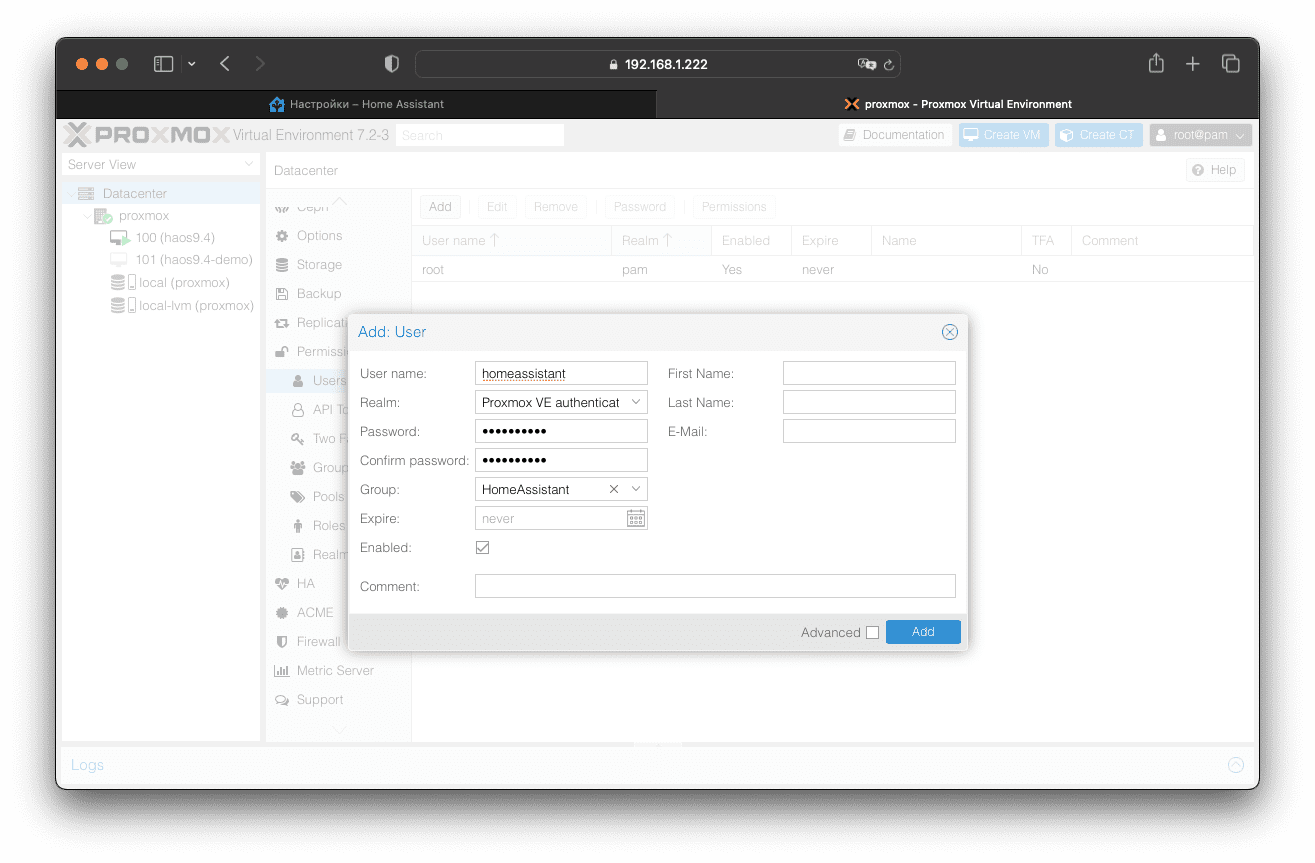Expand the Group dropdown list

click(x=636, y=489)
